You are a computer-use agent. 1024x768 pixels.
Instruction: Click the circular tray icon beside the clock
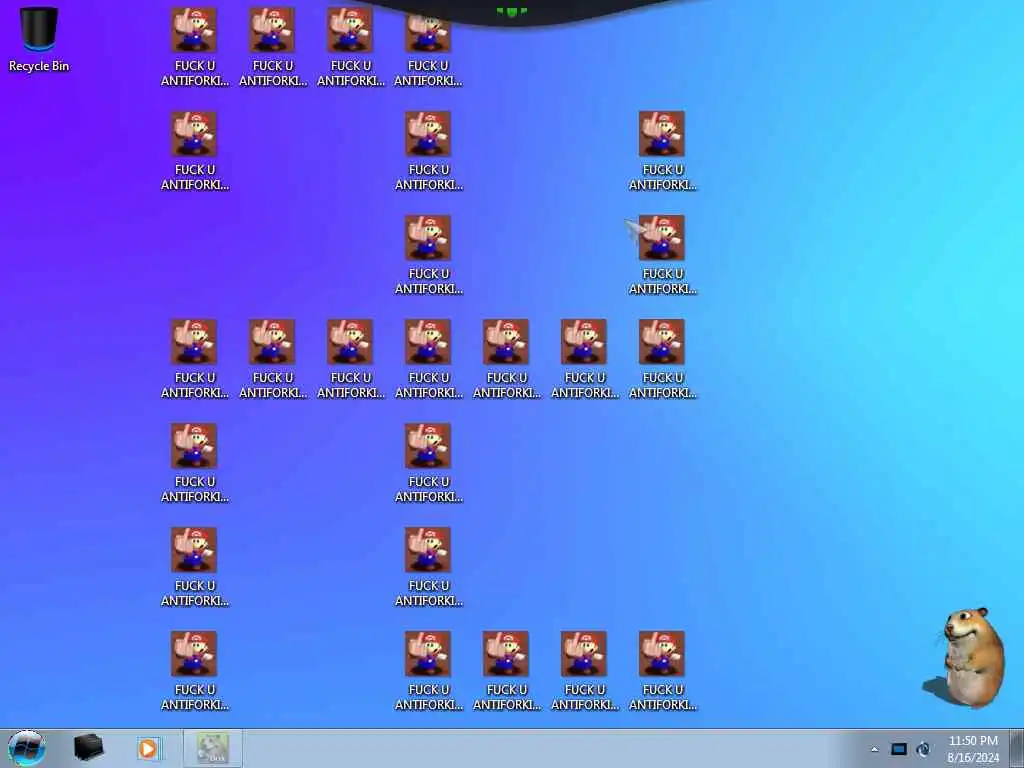[x=923, y=750]
